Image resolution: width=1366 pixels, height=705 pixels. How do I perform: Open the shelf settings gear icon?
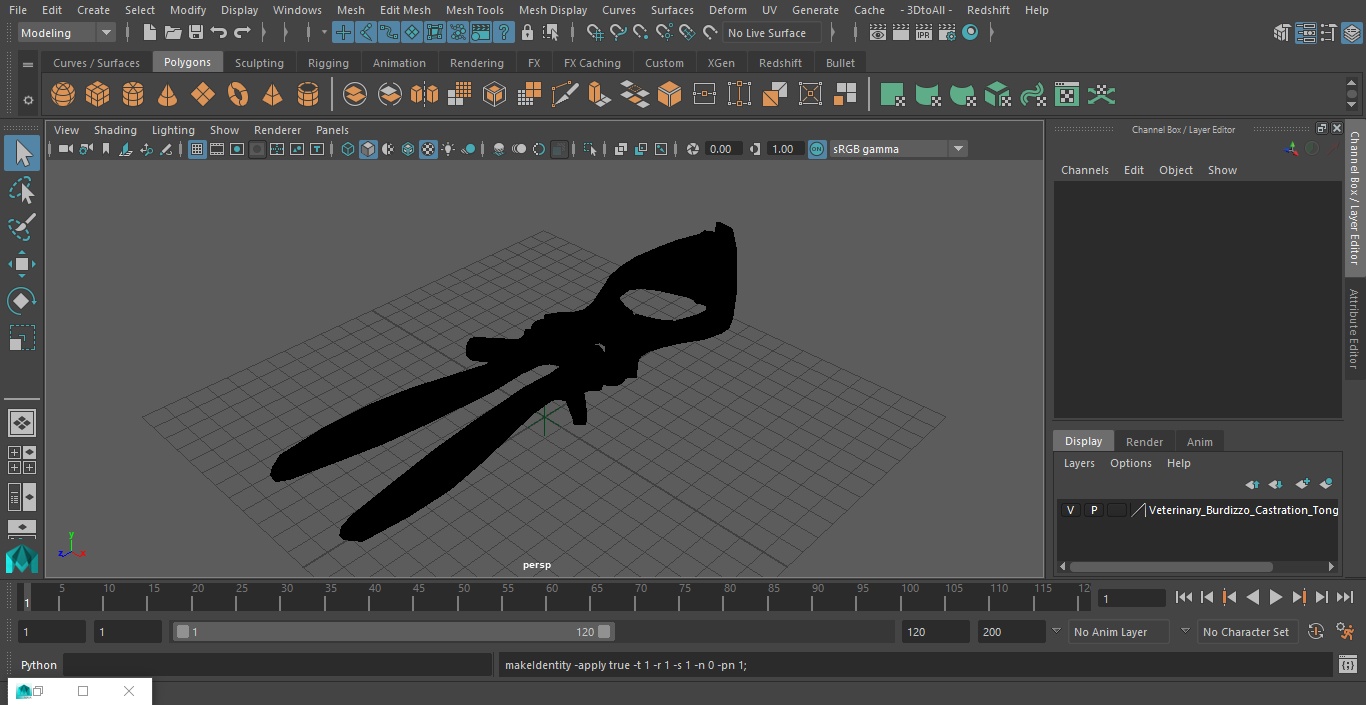(x=28, y=100)
